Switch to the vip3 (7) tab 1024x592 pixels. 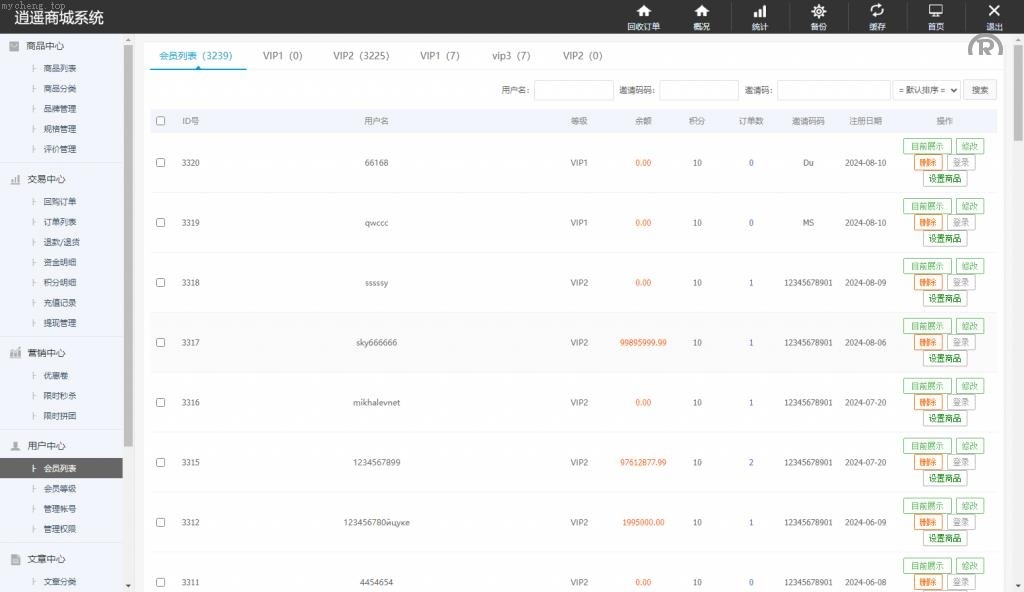[x=511, y=56]
